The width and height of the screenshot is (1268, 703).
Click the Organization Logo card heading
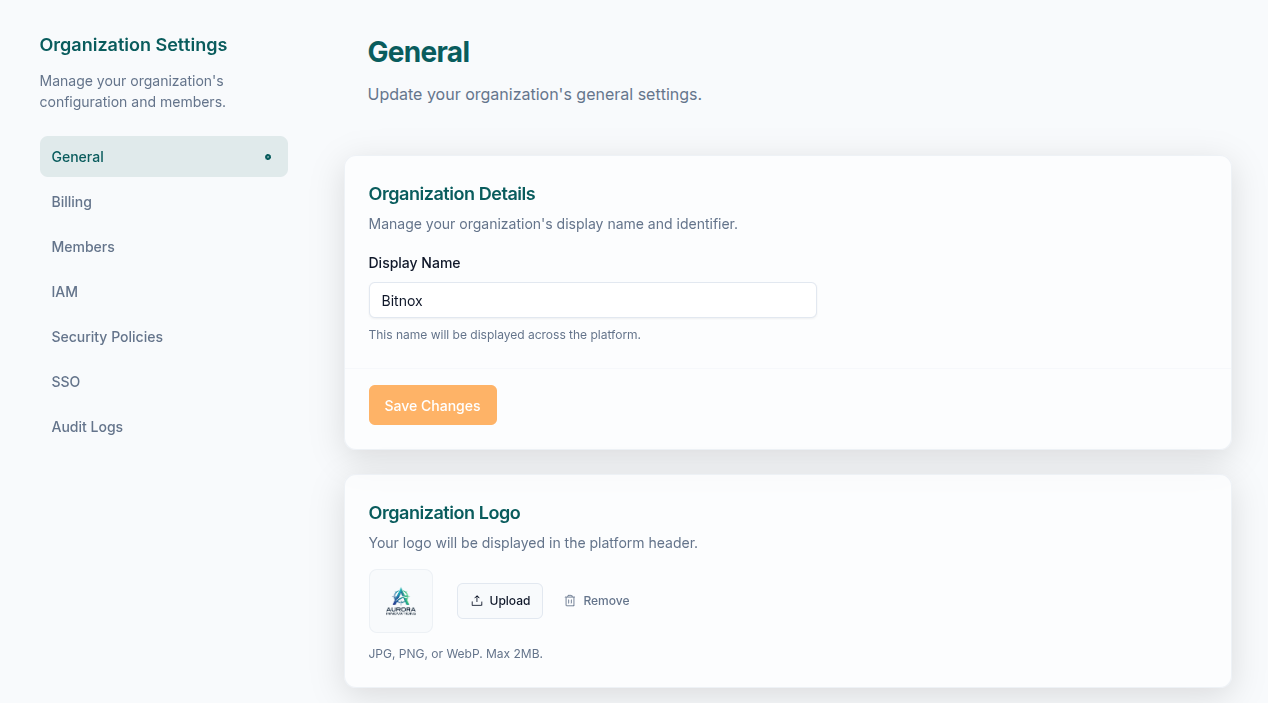tap(444, 513)
